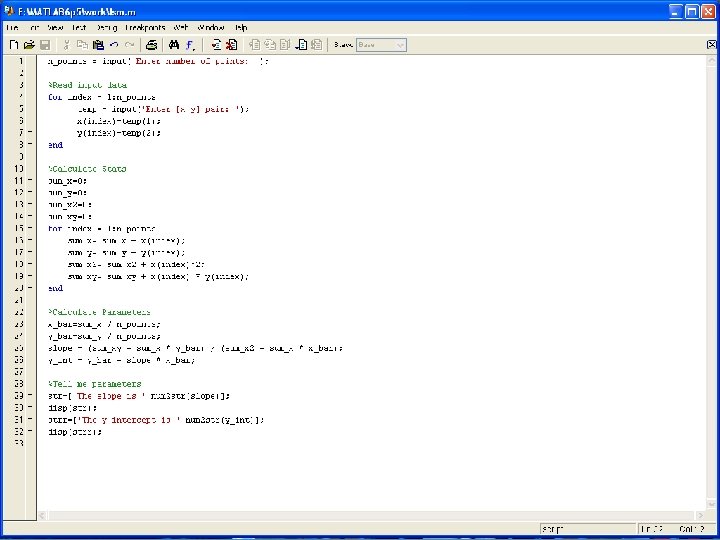Screen dimensions: 720x540
Task: Open the Breakpoints menu
Action: 145,28
